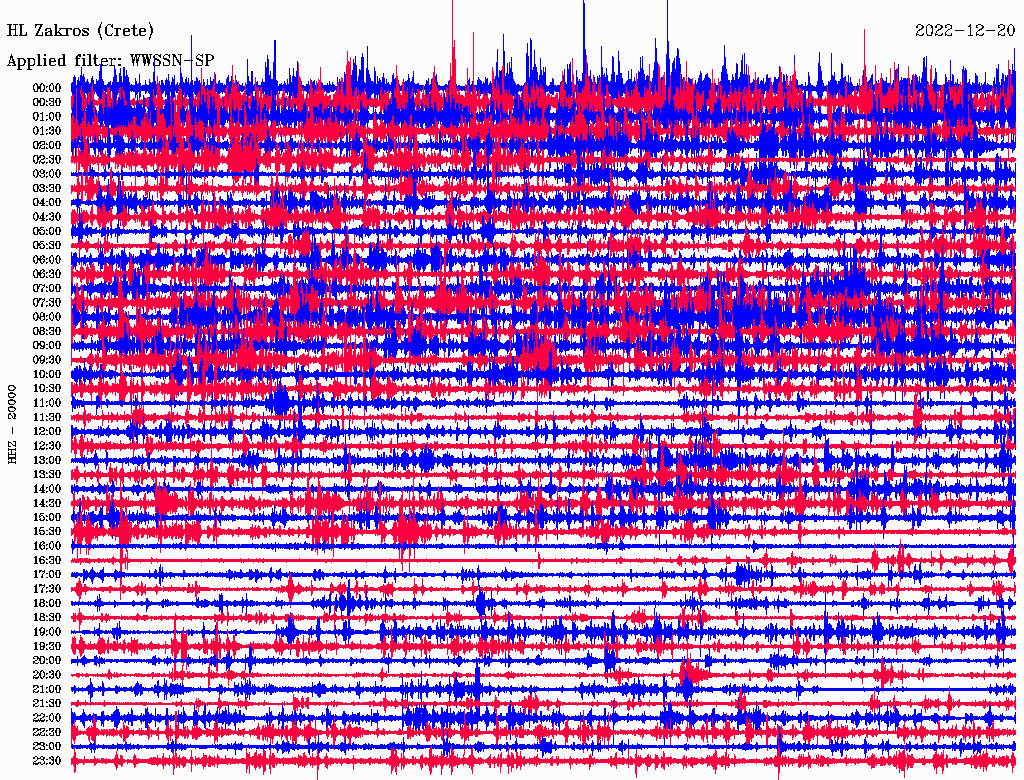Click the '17:30' time label
This screenshot has height=780, width=1024.
[x=47, y=589]
